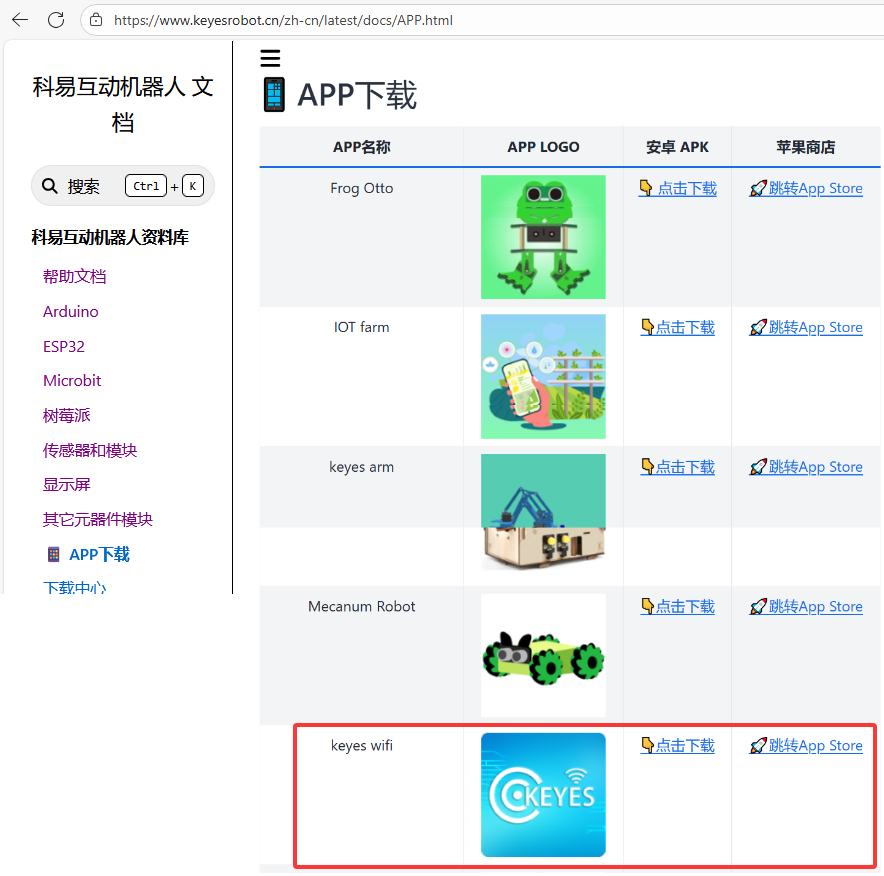This screenshot has width=884, height=876.
Task: Click the rocket icon in IOT farm row
Action: (758, 326)
